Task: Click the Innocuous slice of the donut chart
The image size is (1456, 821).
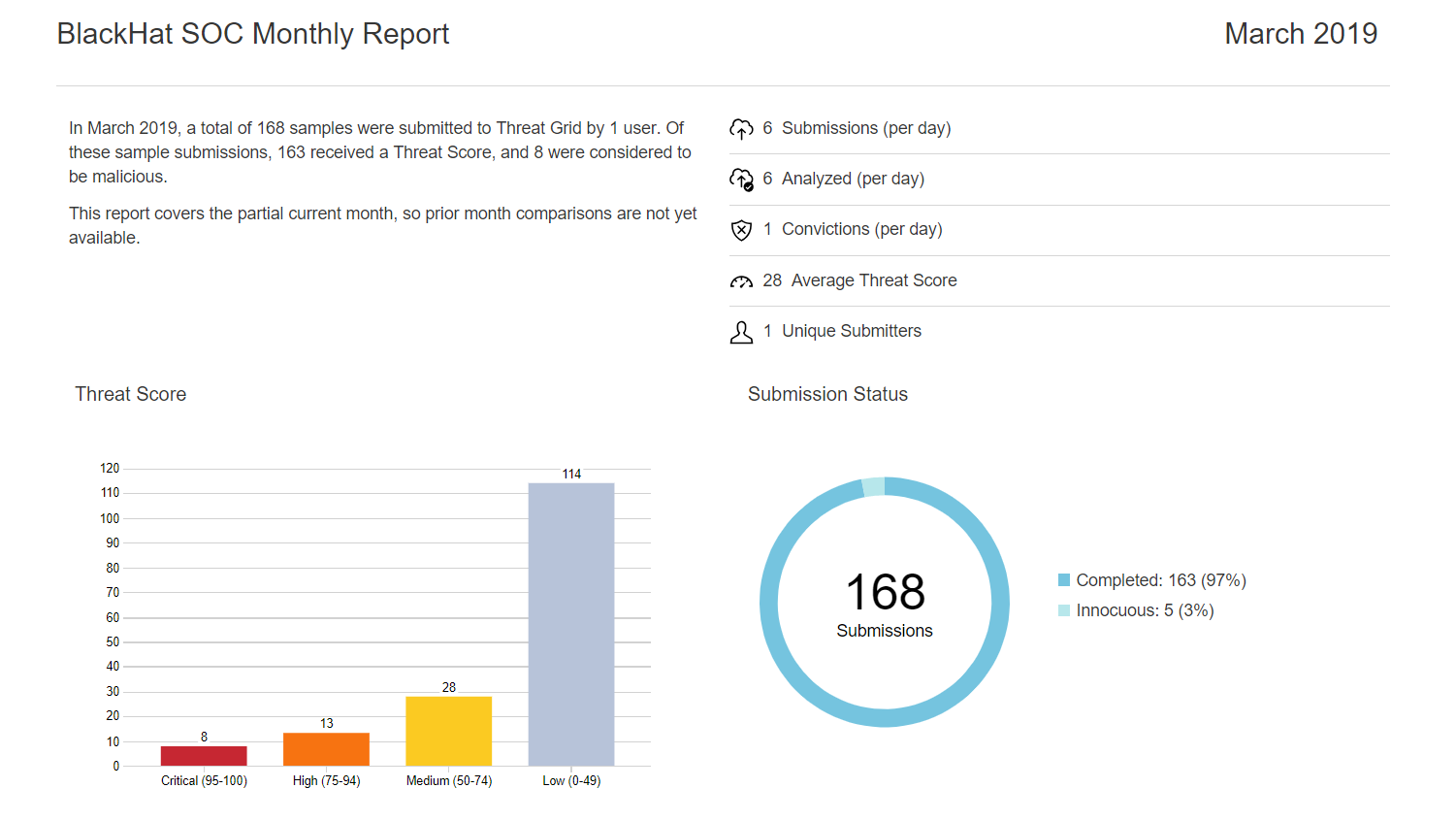Action: click(x=873, y=487)
